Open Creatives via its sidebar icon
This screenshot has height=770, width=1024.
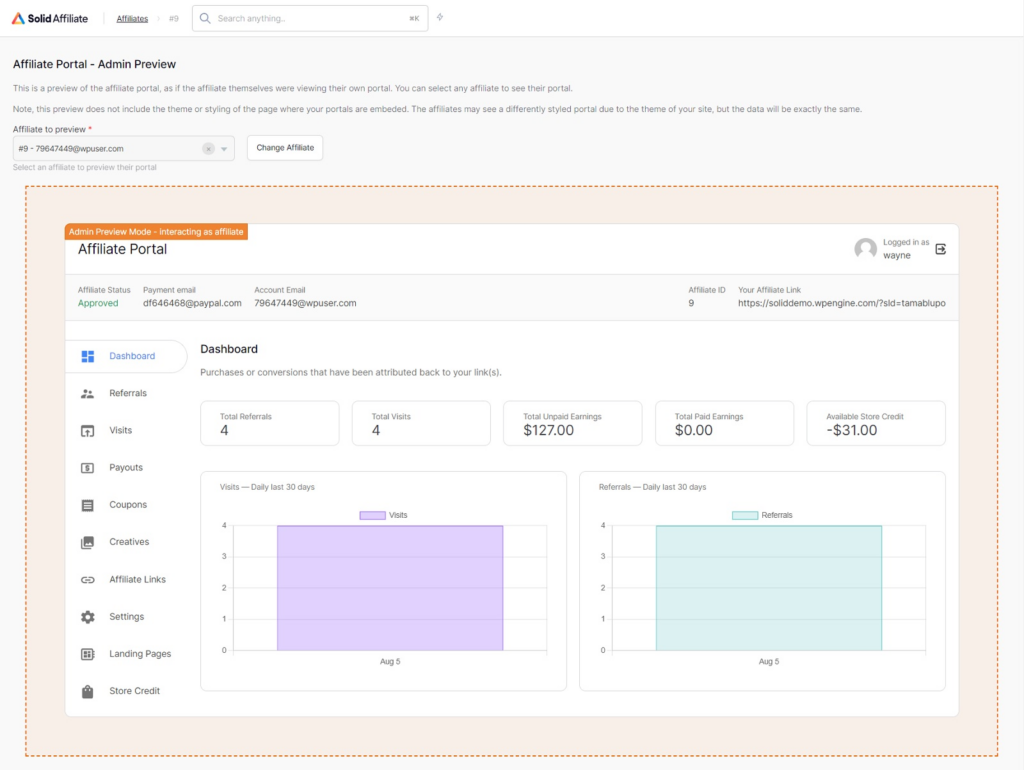tap(87, 542)
